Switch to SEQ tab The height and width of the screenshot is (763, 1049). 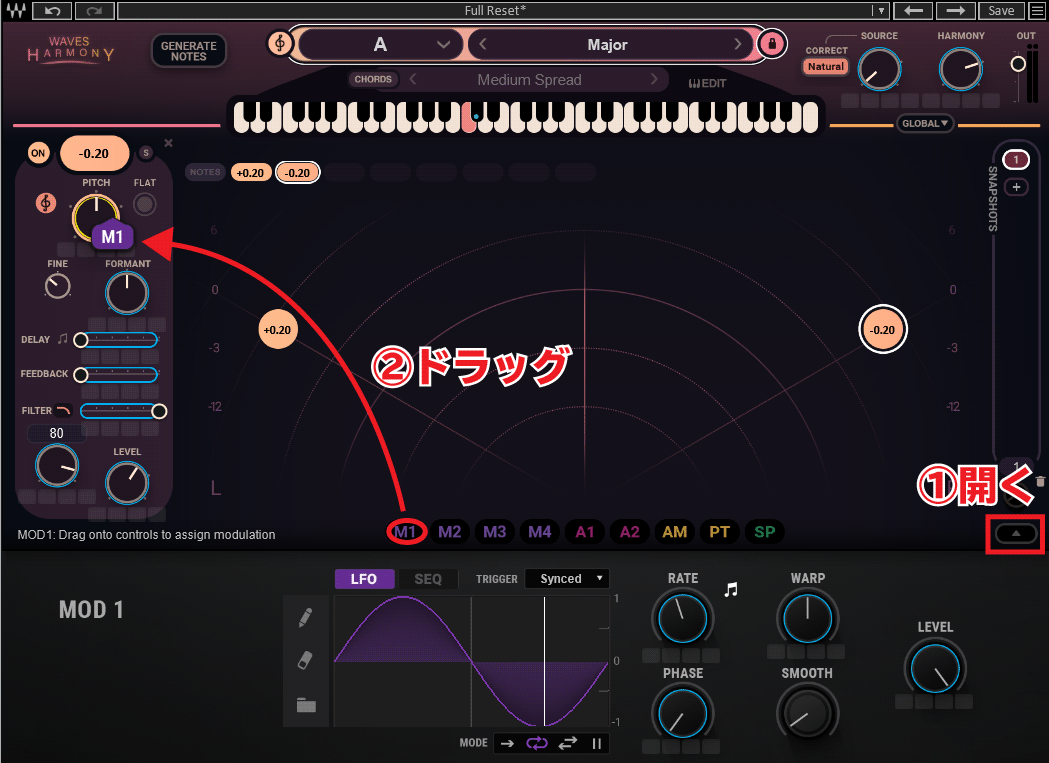428,579
